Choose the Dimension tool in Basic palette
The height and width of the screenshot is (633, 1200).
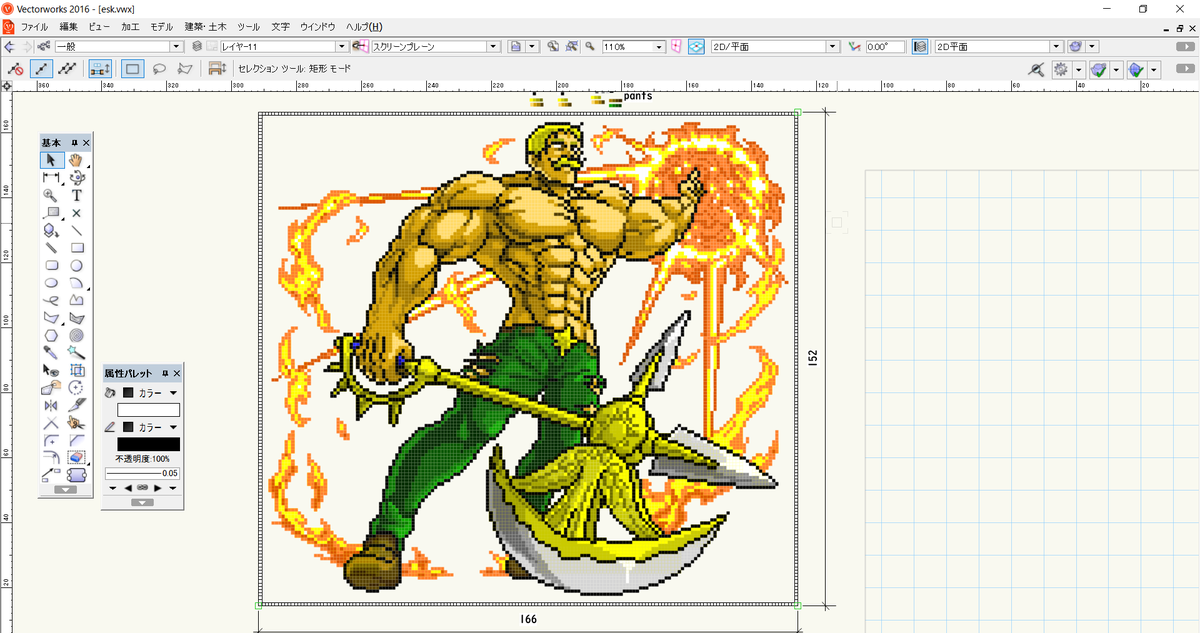(x=51, y=178)
